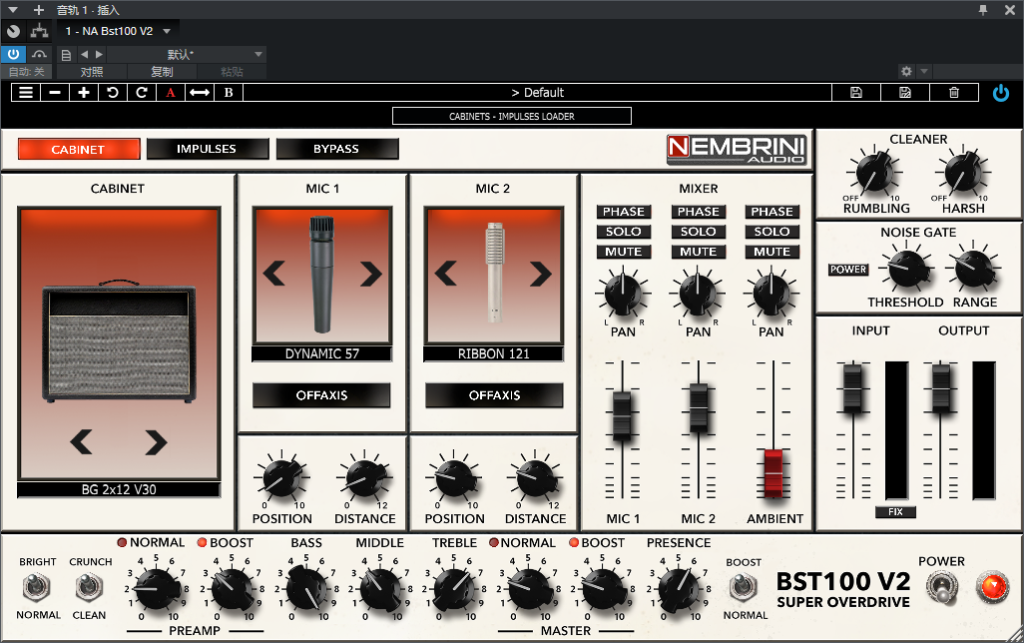Flip the BRIGHT/NORMAL toggle switch

click(36, 587)
